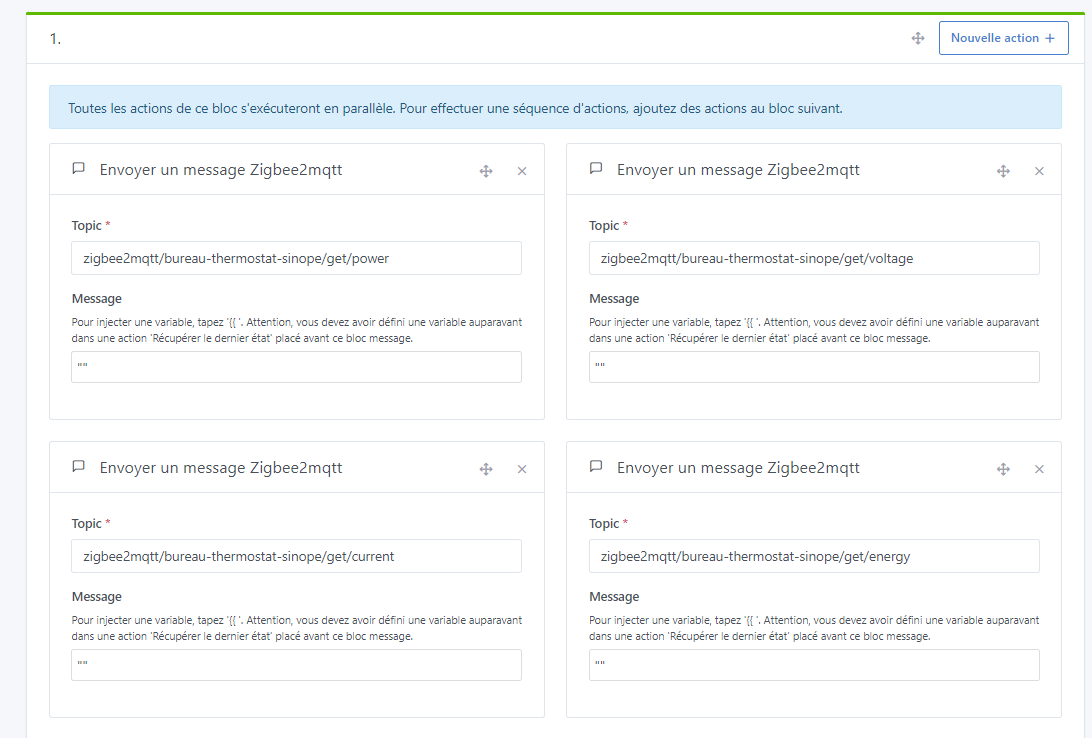
Task: Grab the move handle for block 1
Action: click(x=918, y=38)
